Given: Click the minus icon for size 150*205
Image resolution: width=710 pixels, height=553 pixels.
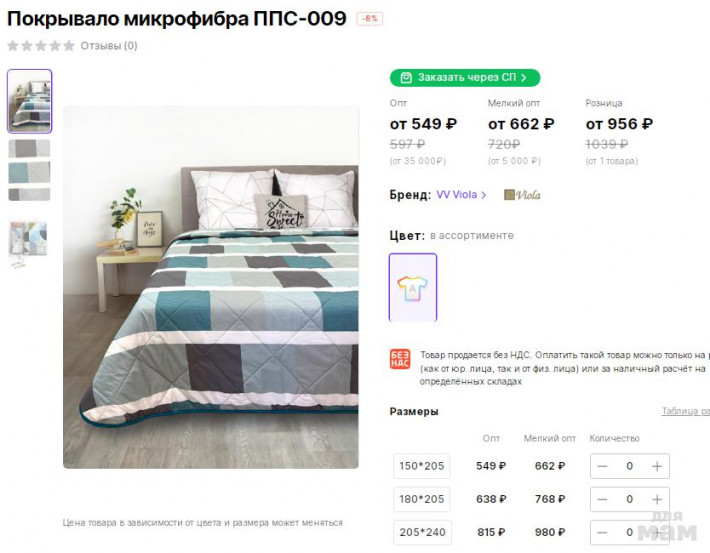Looking at the screenshot, I should click(602, 466).
